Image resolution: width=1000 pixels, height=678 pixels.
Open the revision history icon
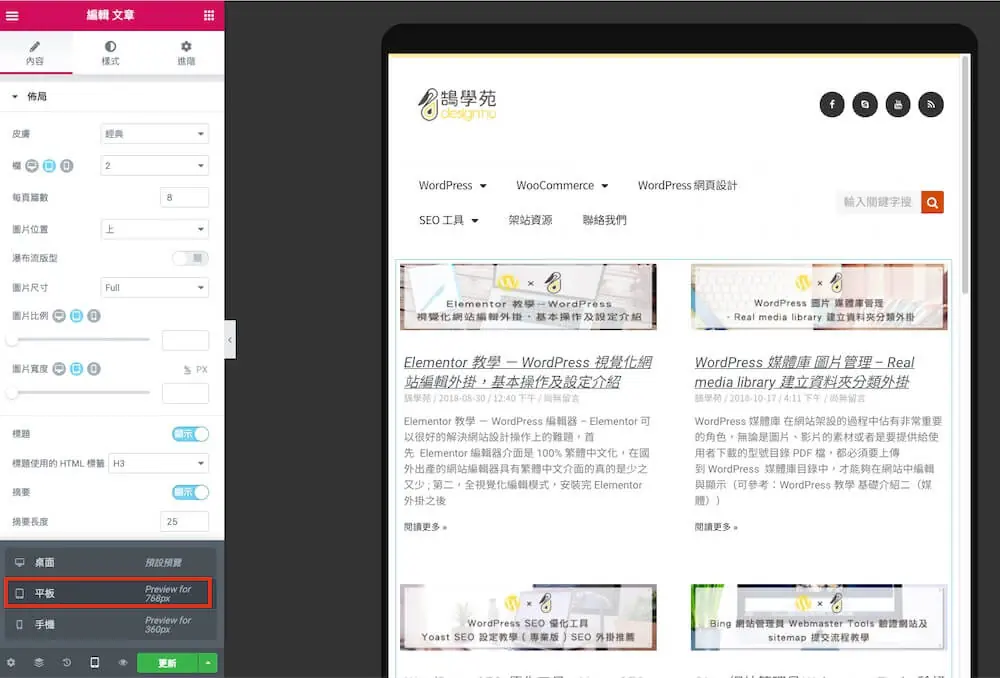[67, 663]
